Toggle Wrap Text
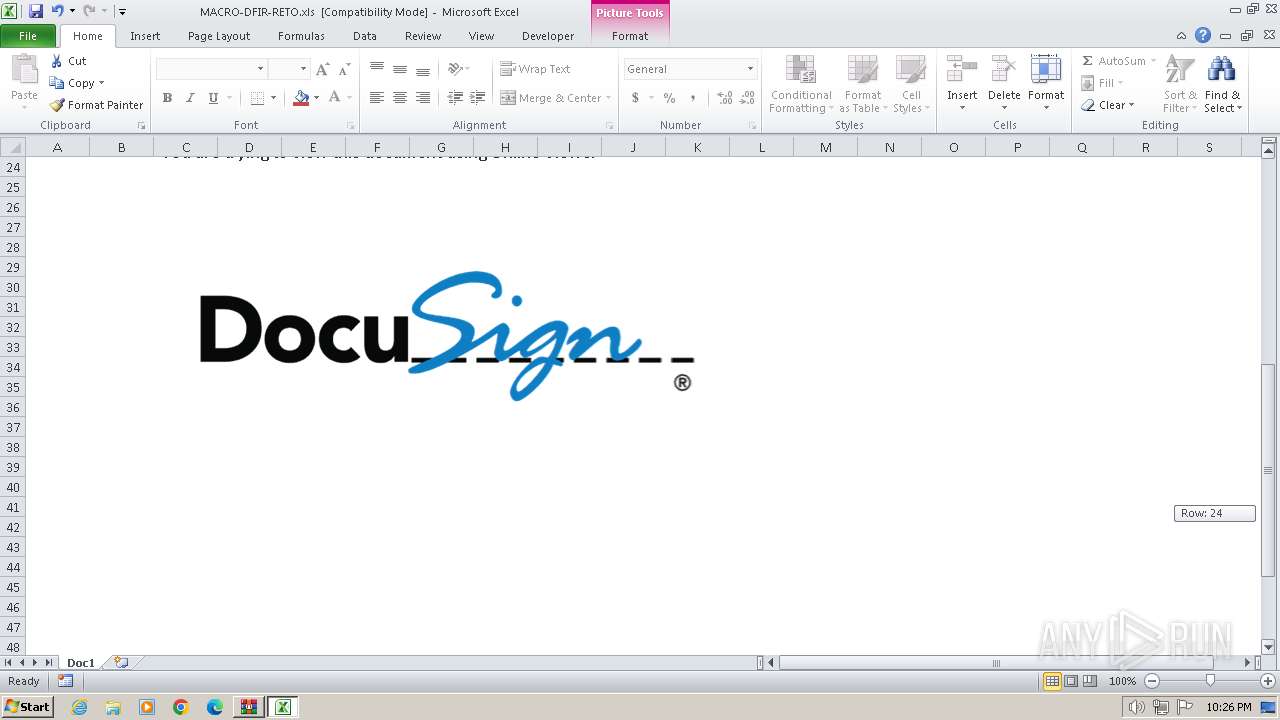 (535, 69)
